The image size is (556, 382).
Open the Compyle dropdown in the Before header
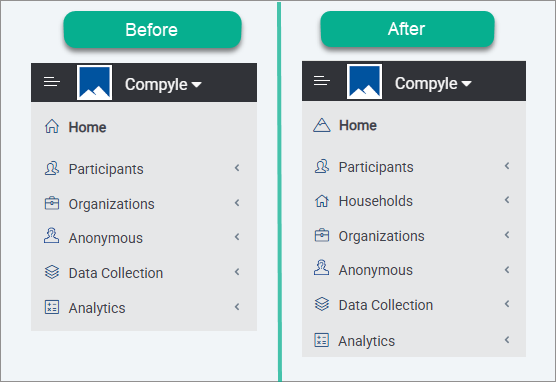(x=163, y=85)
